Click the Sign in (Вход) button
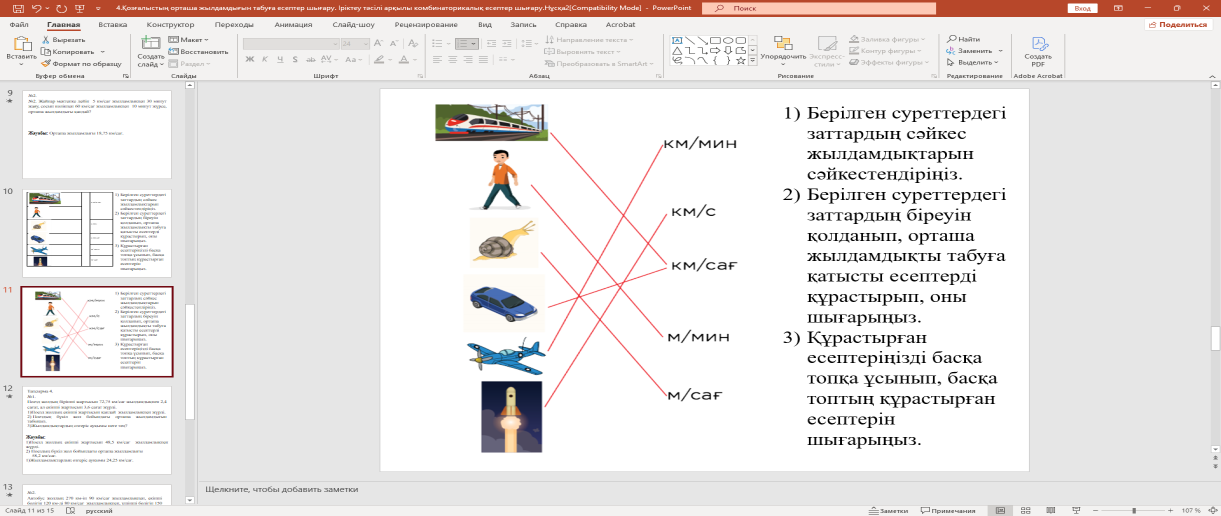 click(x=1081, y=7)
